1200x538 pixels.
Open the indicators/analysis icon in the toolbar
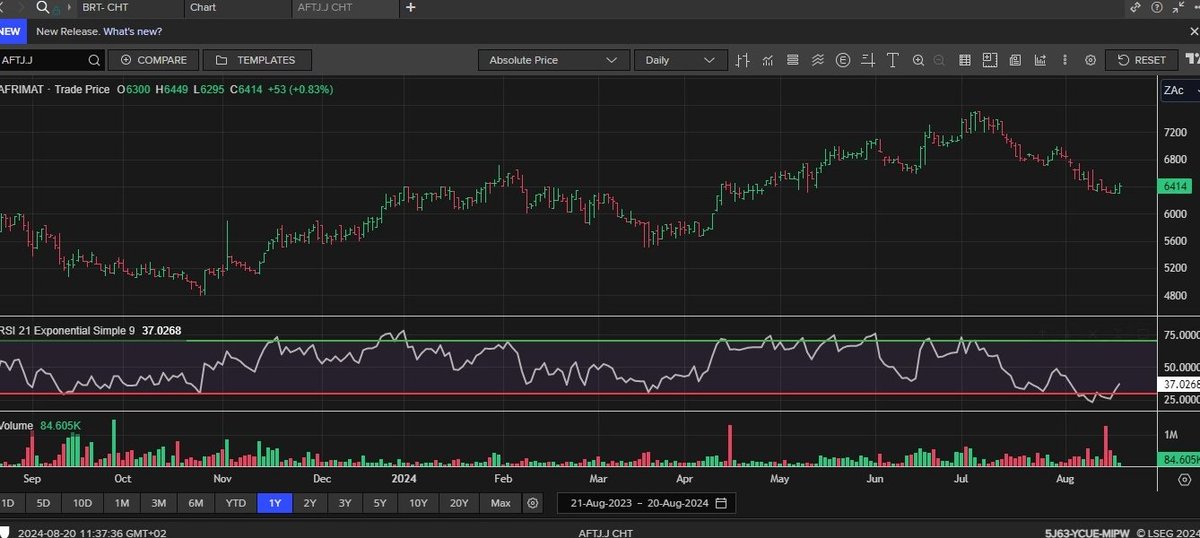tap(768, 60)
